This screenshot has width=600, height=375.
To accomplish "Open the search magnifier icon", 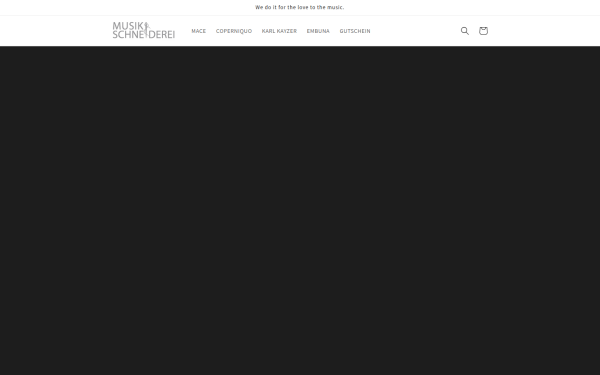I will point(465,31).
